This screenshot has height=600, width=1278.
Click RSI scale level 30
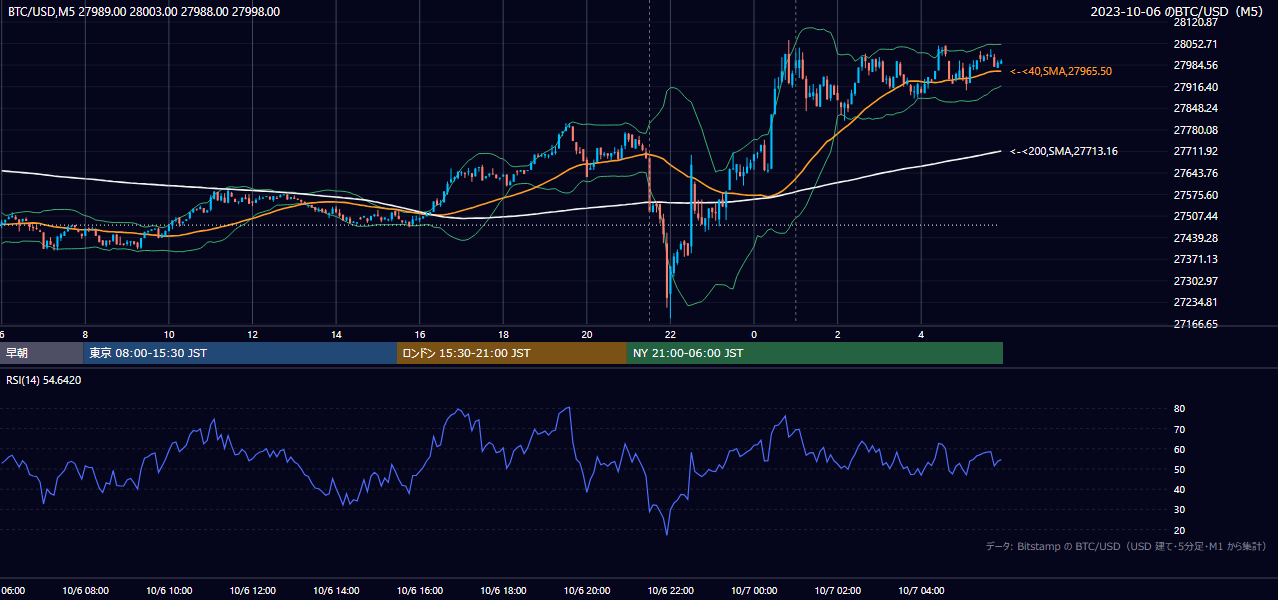coord(1180,510)
